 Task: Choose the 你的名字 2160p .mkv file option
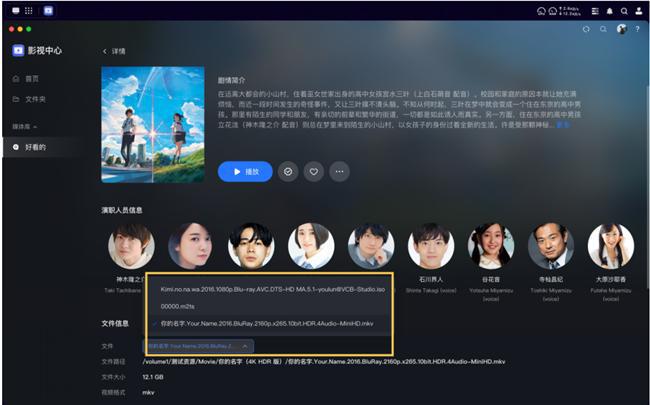pyautogui.click(x=268, y=324)
